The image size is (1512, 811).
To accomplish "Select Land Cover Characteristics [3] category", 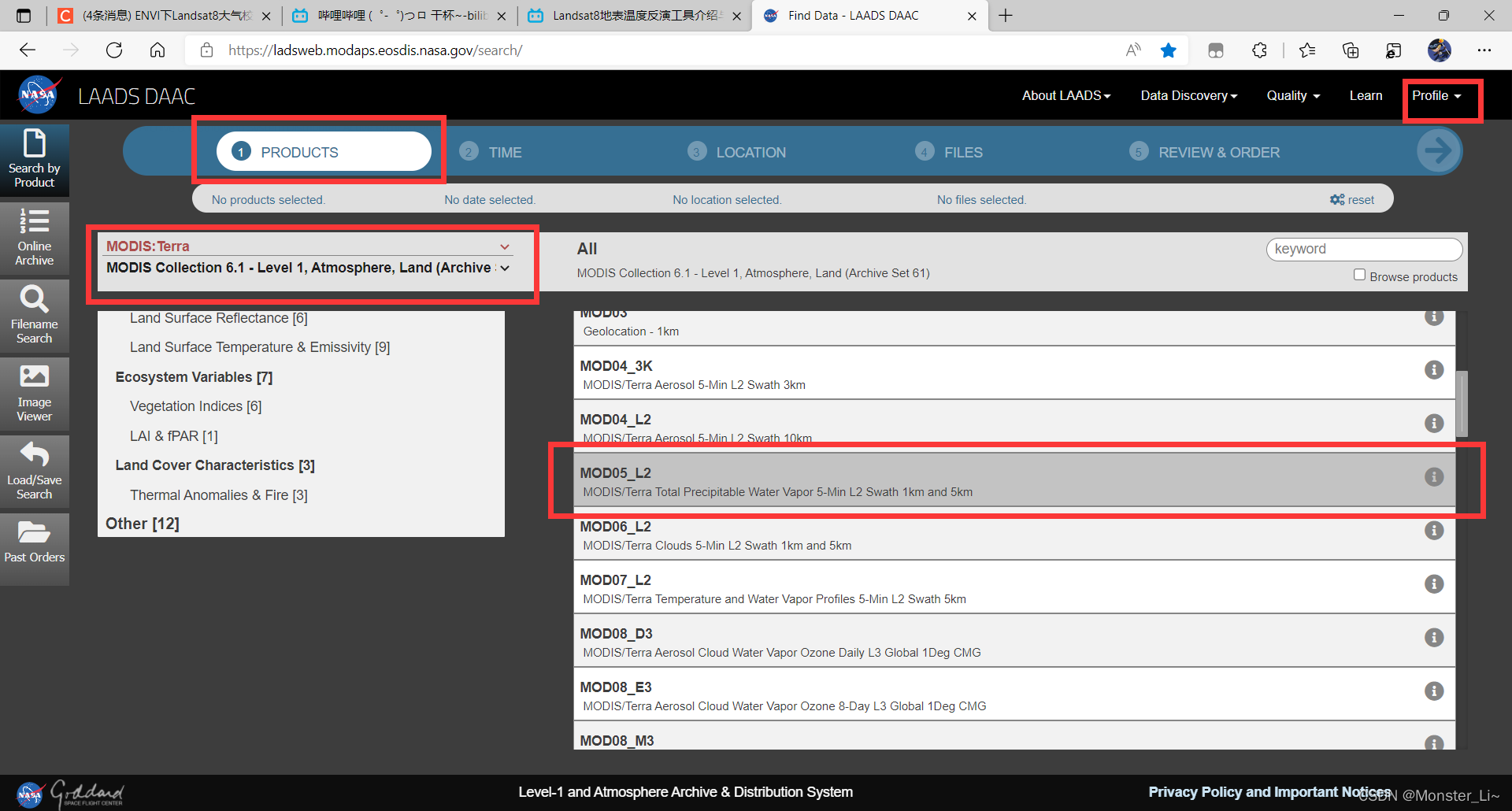I will (215, 465).
